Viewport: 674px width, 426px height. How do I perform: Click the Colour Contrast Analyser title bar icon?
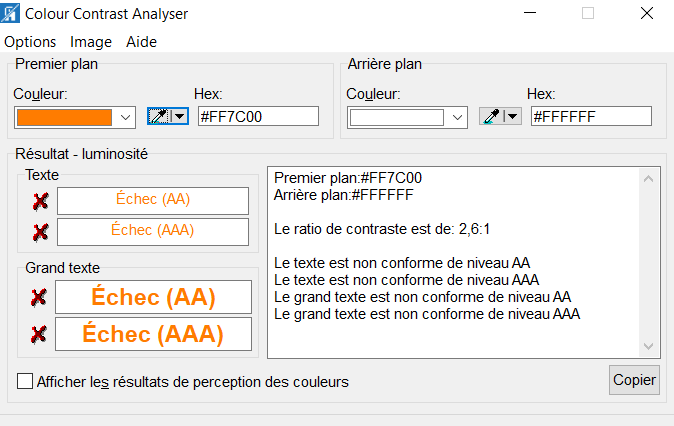pyautogui.click(x=11, y=14)
